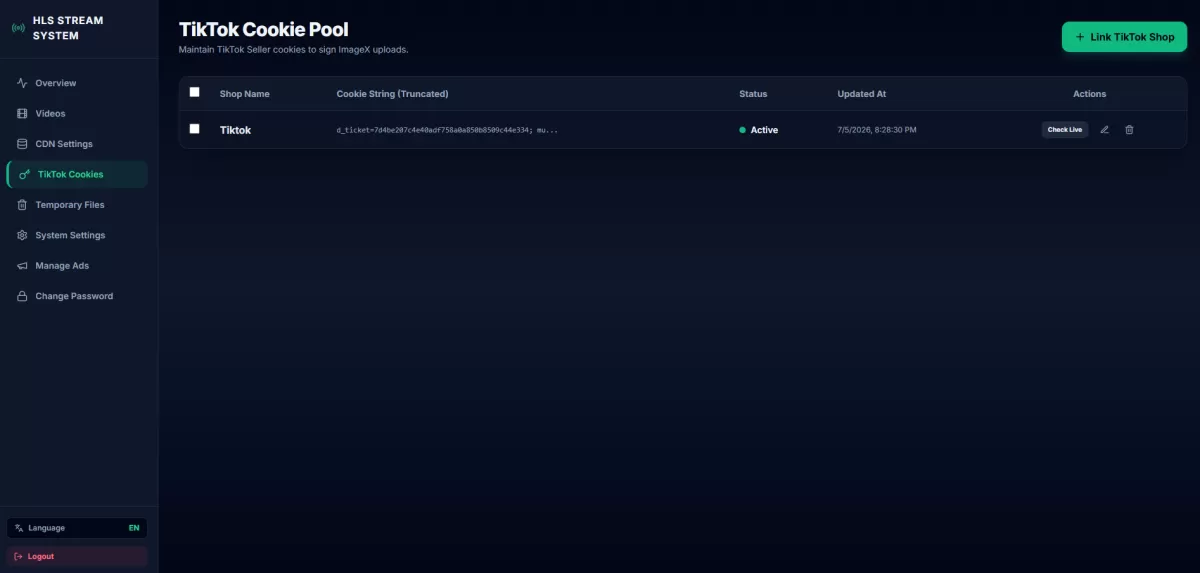Click the Language selector button

pos(77,528)
